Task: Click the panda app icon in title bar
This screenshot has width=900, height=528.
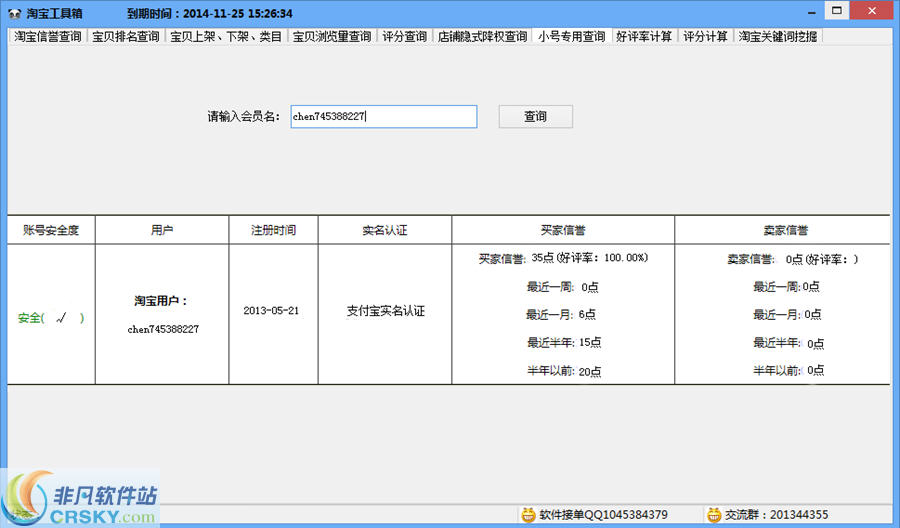Action: [x=15, y=13]
